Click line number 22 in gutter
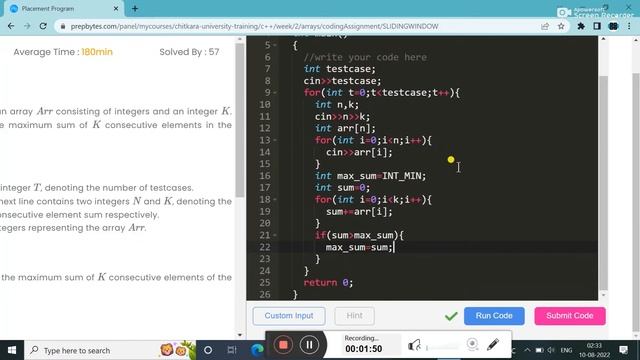This screenshot has width=640, height=360. point(264,247)
